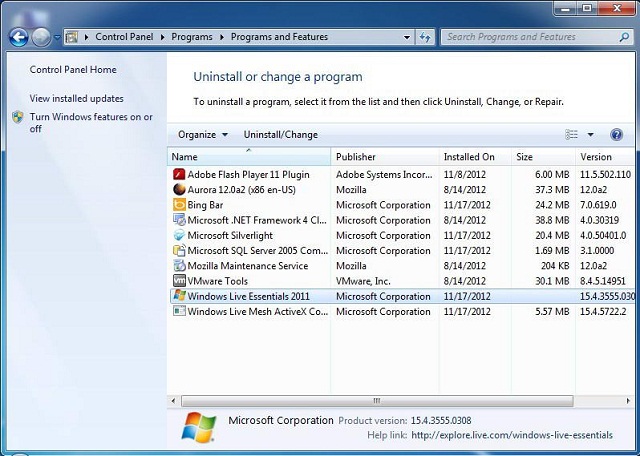Click Windows Live Mesh ActiveX icon
Image resolution: width=640 pixels, height=456 pixels.
(179, 311)
